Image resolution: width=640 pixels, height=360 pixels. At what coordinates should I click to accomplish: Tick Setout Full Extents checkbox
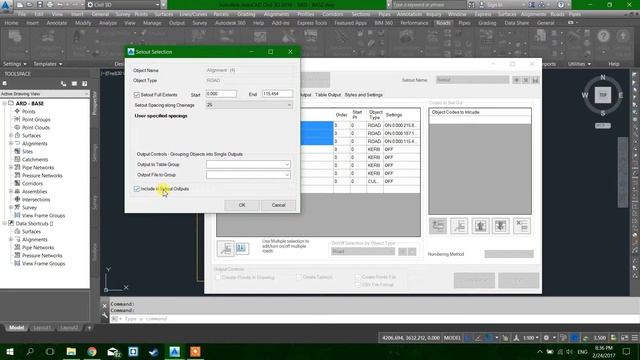[137, 95]
